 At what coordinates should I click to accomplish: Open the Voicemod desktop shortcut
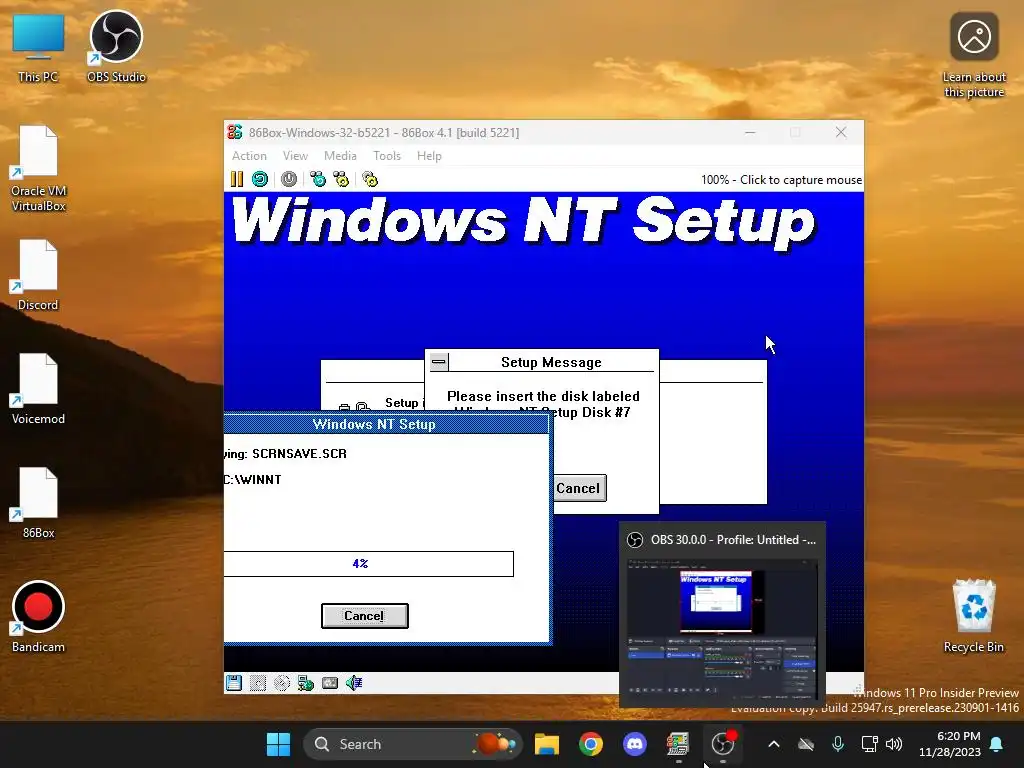(x=39, y=389)
